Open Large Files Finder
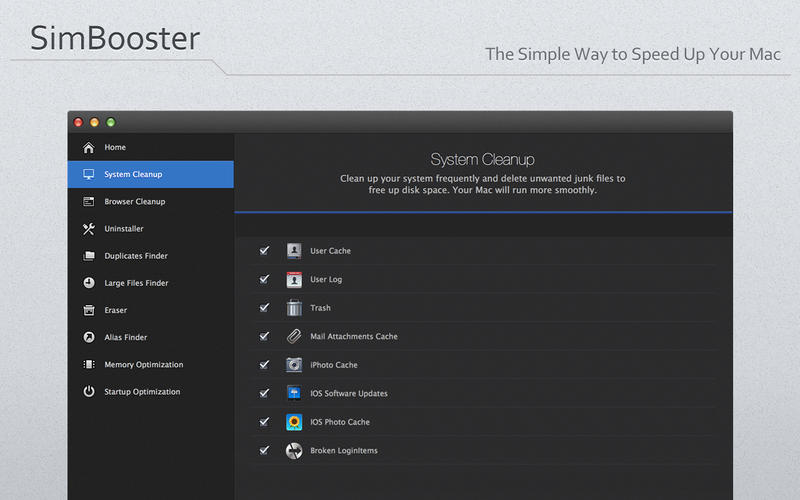 tap(151, 283)
